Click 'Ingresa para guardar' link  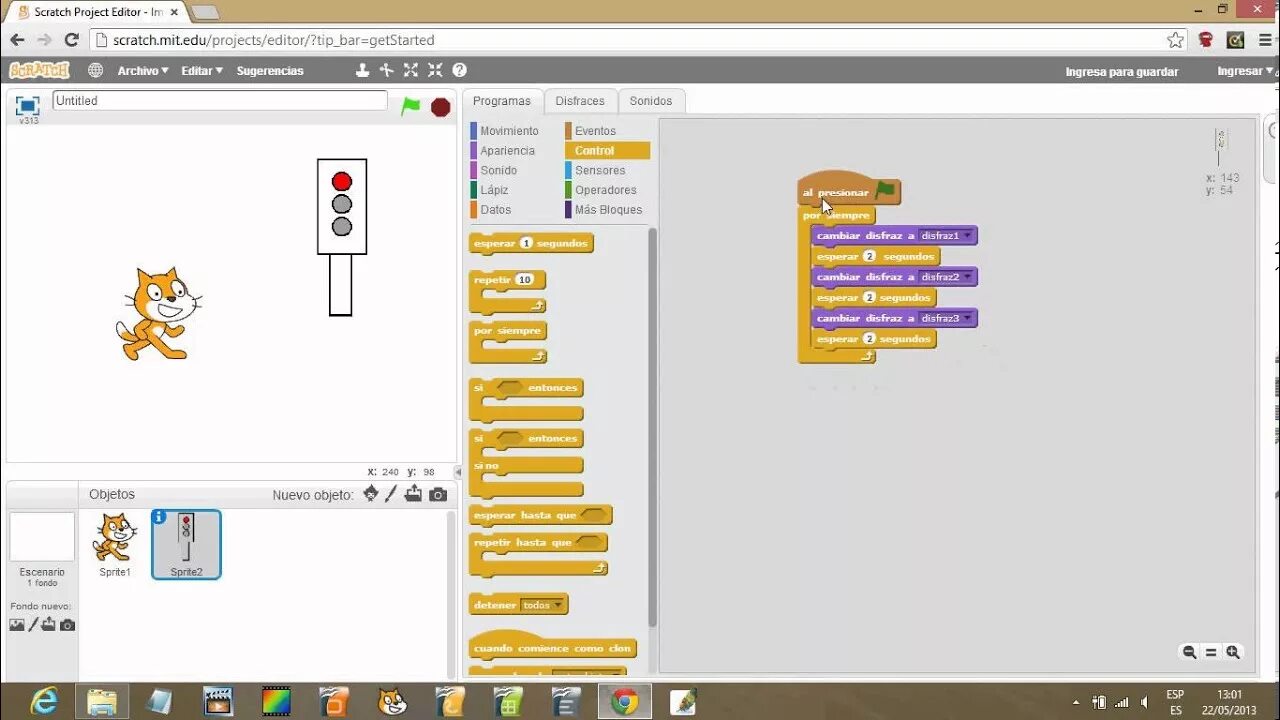click(1122, 72)
